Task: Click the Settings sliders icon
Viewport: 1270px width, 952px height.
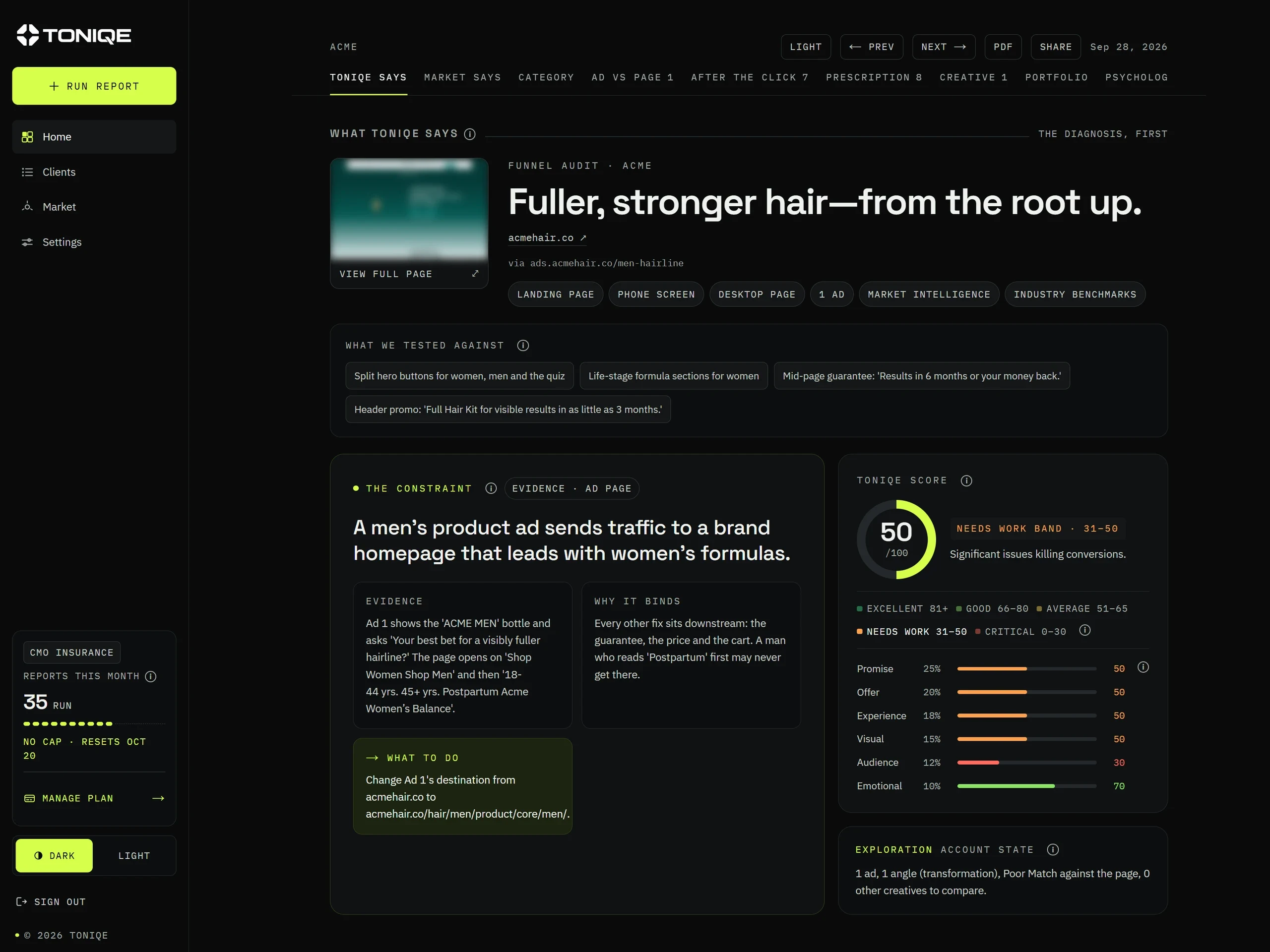Action: point(27,242)
